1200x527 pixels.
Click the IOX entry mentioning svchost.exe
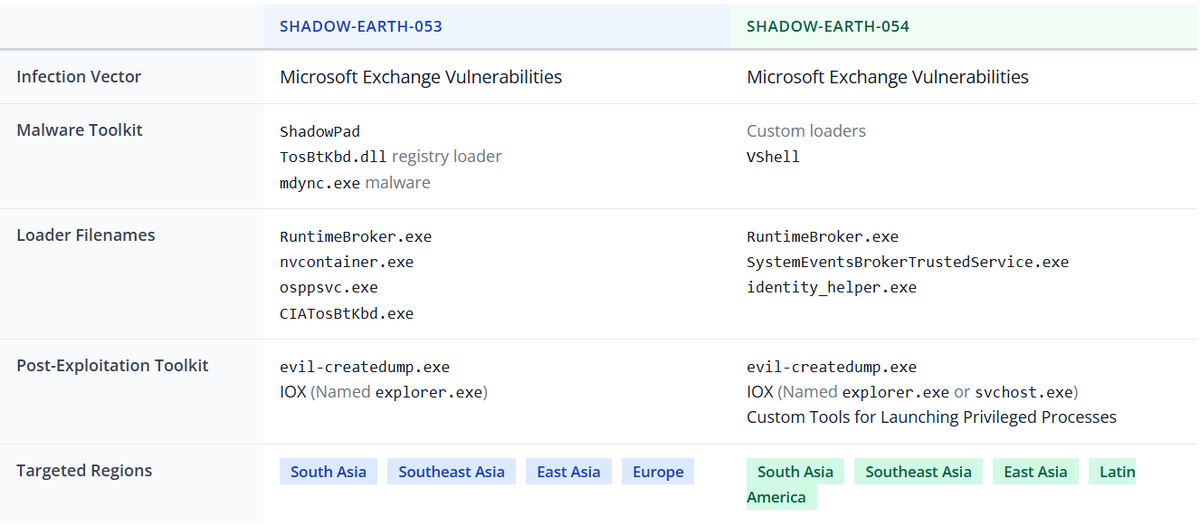(913, 392)
